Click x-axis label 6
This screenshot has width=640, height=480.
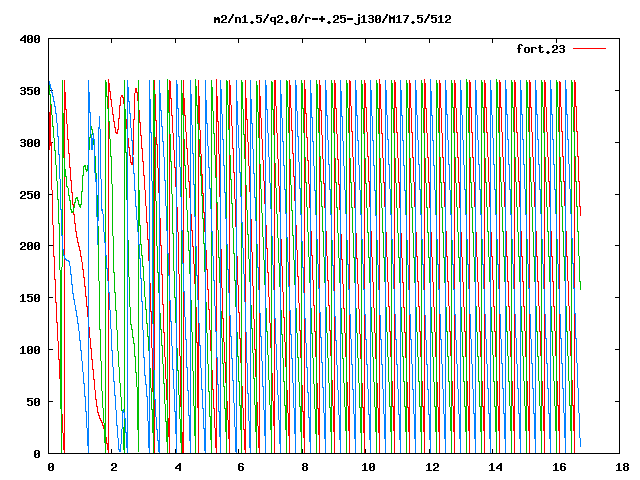click(240, 467)
